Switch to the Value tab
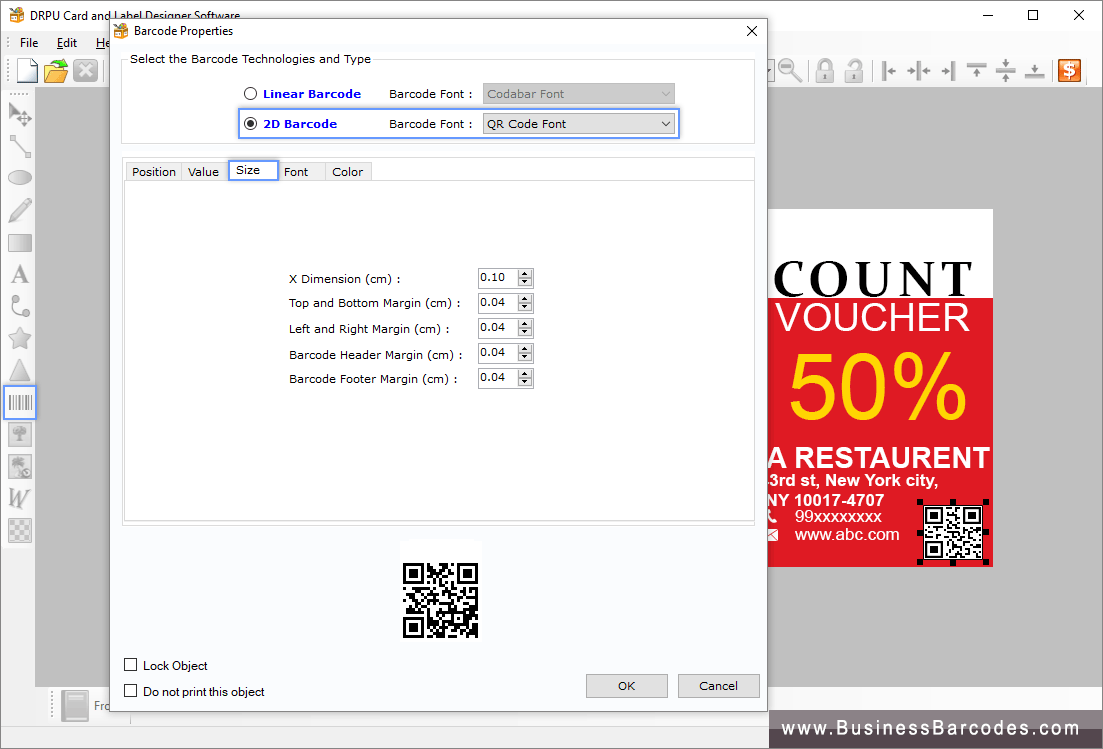 [203, 172]
